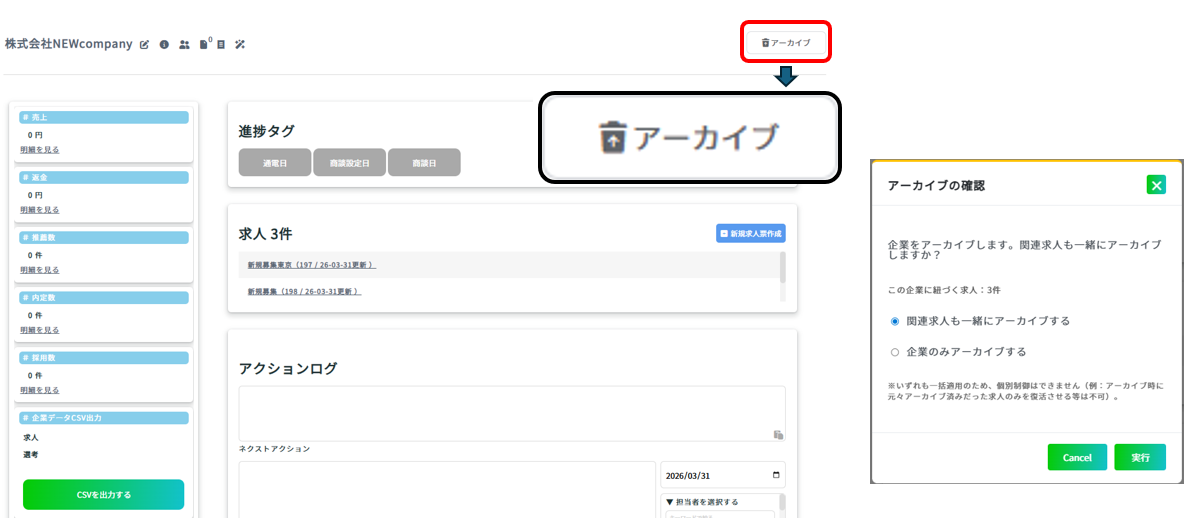Select 関連求人も一緒にアーカイブする radio option
The width and height of the screenshot is (1190, 525).
895,321
